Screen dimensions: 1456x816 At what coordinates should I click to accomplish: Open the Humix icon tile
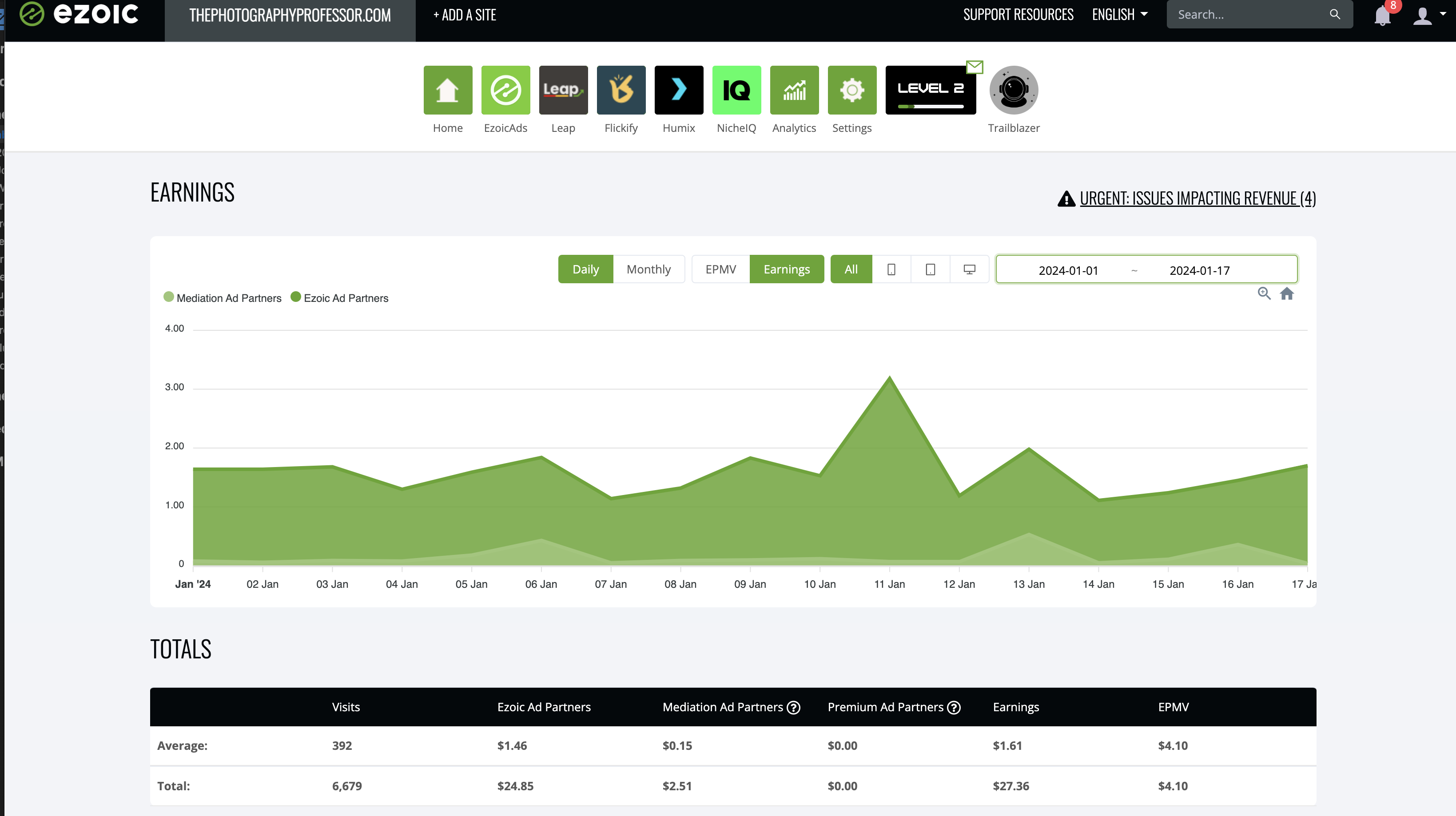tap(678, 90)
